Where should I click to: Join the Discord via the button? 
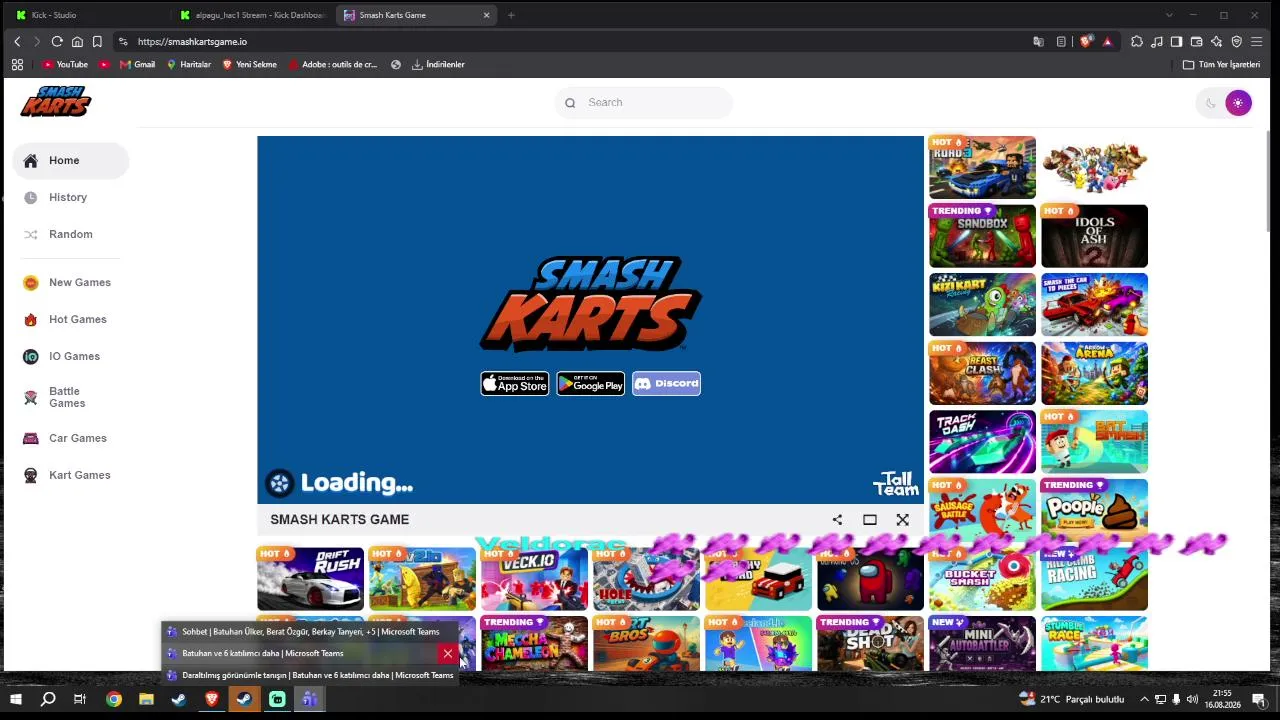coord(667,384)
